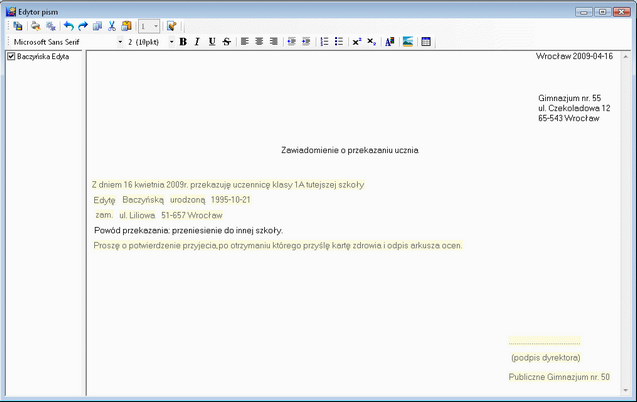Image resolution: width=637 pixels, height=402 pixels.
Task: Insert a numbered list
Action: coord(324,41)
